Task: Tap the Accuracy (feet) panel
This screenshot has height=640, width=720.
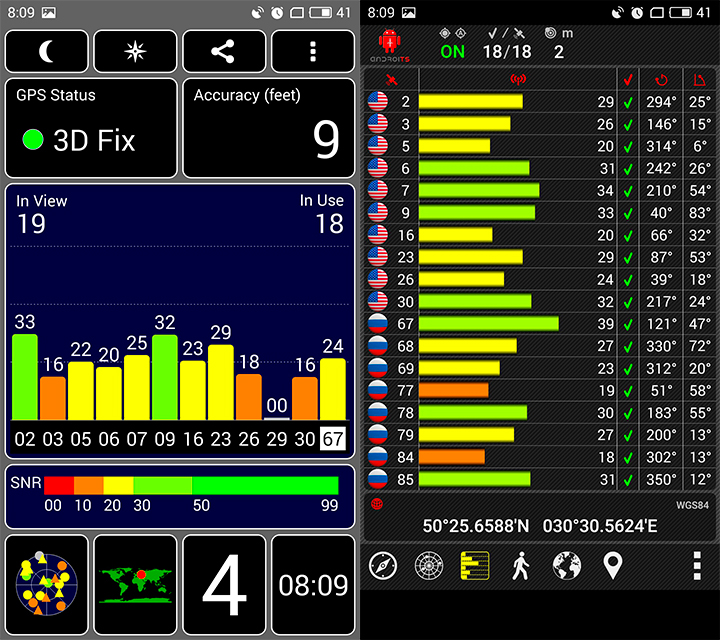Action: pyautogui.click(x=269, y=127)
